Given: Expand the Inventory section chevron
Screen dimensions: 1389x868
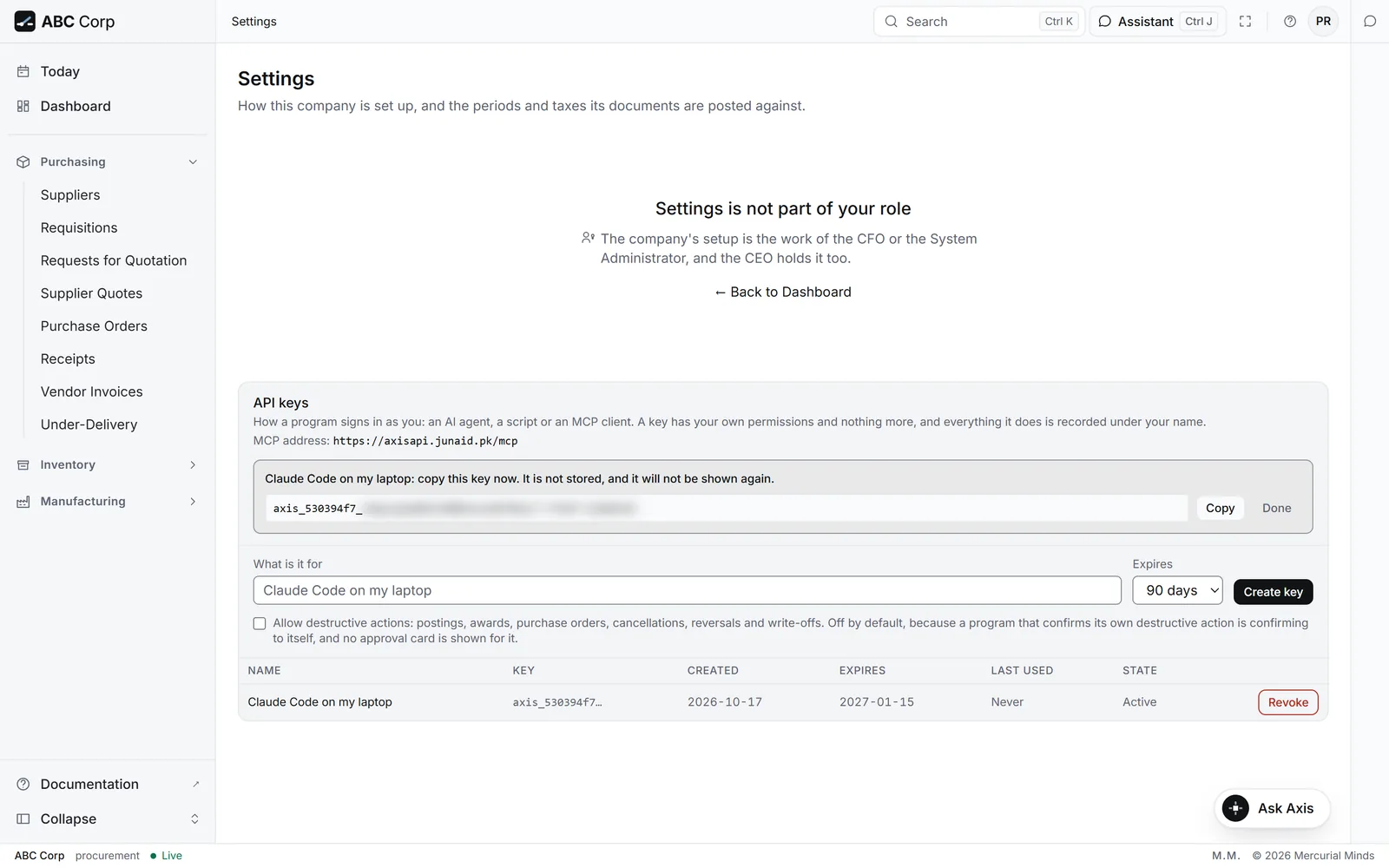Looking at the screenshot, I should click(x=193, y=465).
